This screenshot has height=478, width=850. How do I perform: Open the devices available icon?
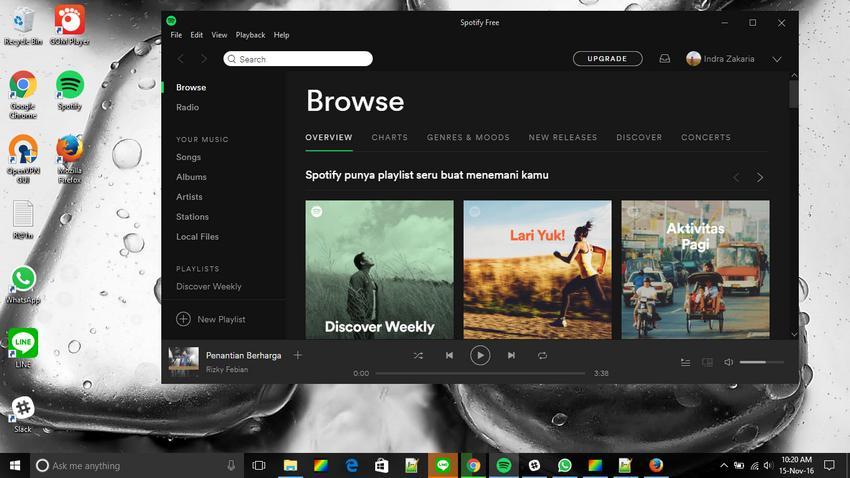pyautogui.click(x=707, y=362)
